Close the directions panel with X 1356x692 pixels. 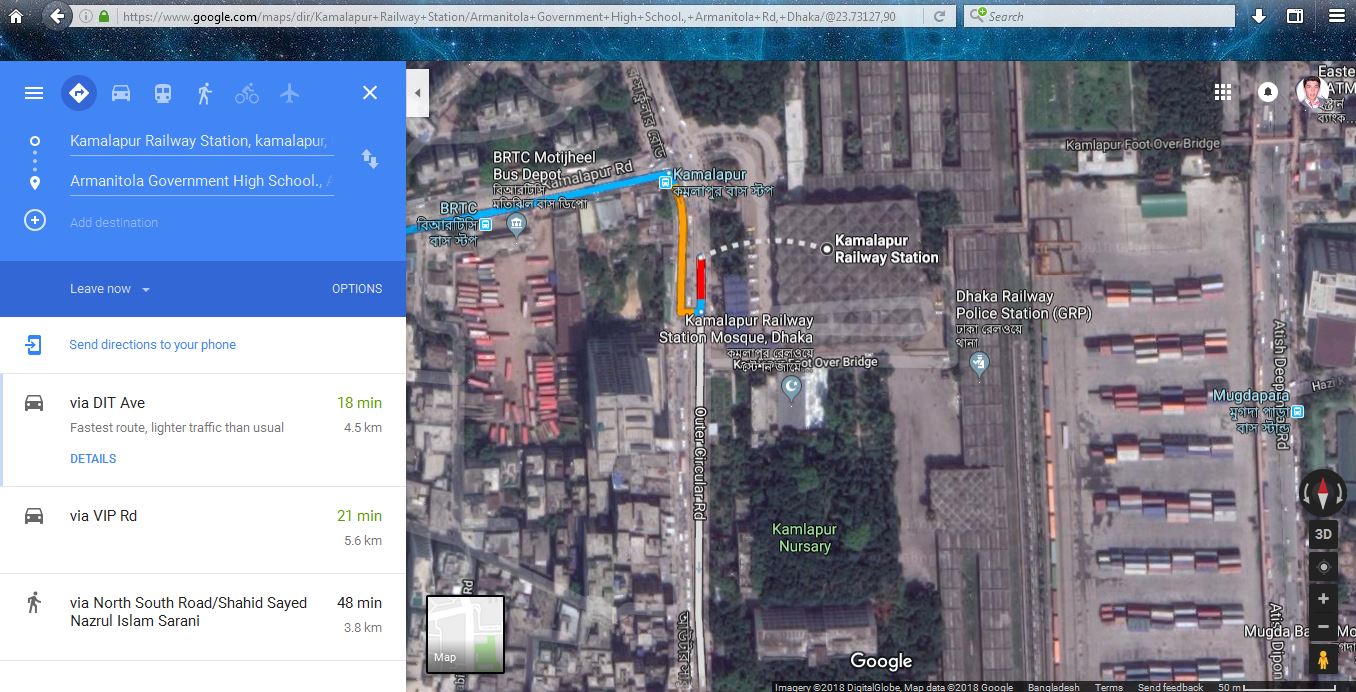[x=370, y=93]
